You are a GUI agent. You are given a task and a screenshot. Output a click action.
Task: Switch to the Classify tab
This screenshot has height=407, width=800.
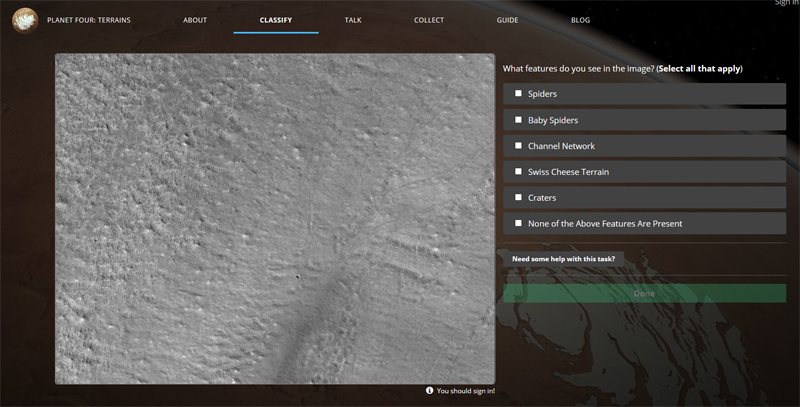276,20
